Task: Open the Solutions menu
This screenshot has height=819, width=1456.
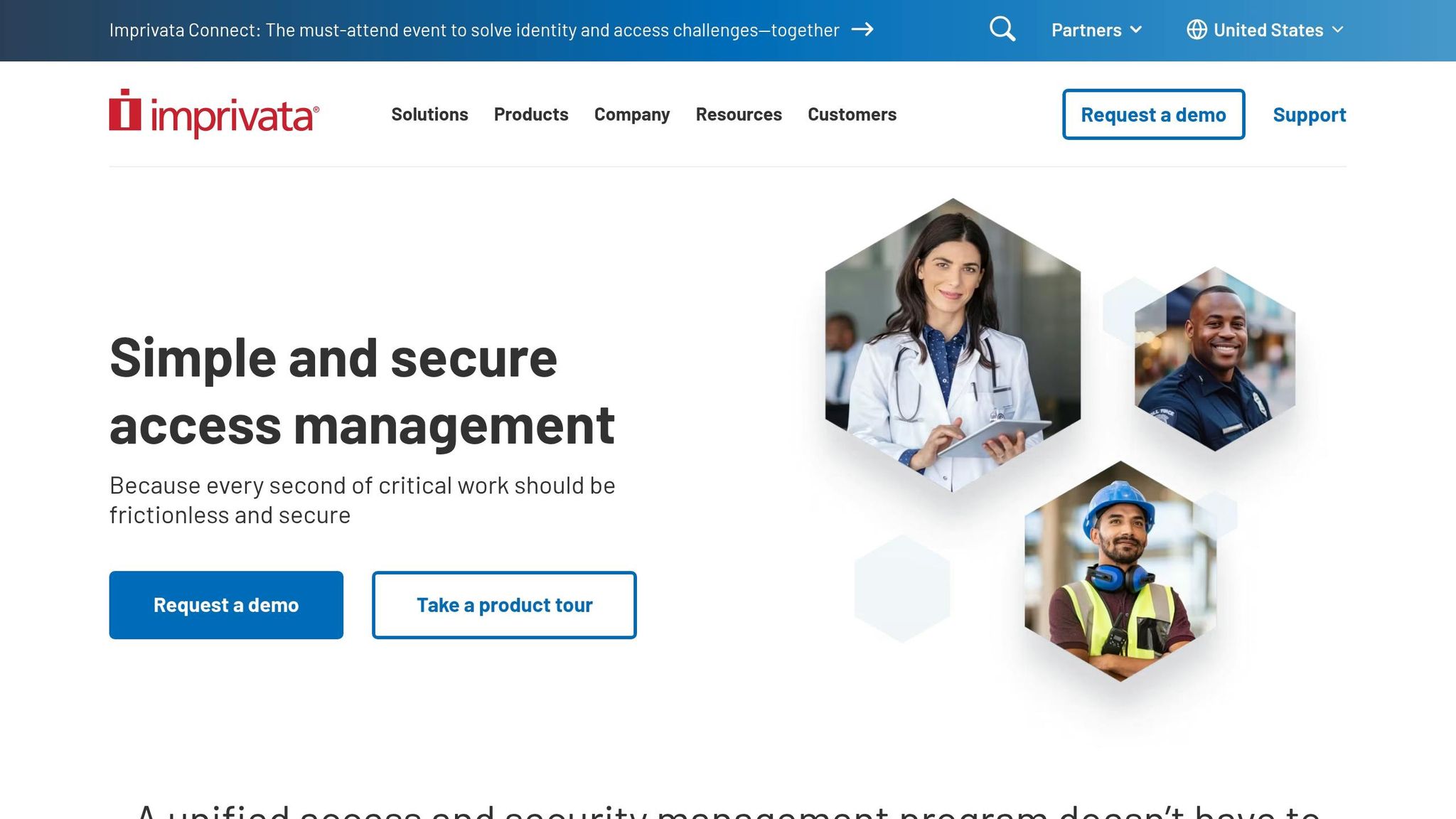Action: [x=429, y=114]
